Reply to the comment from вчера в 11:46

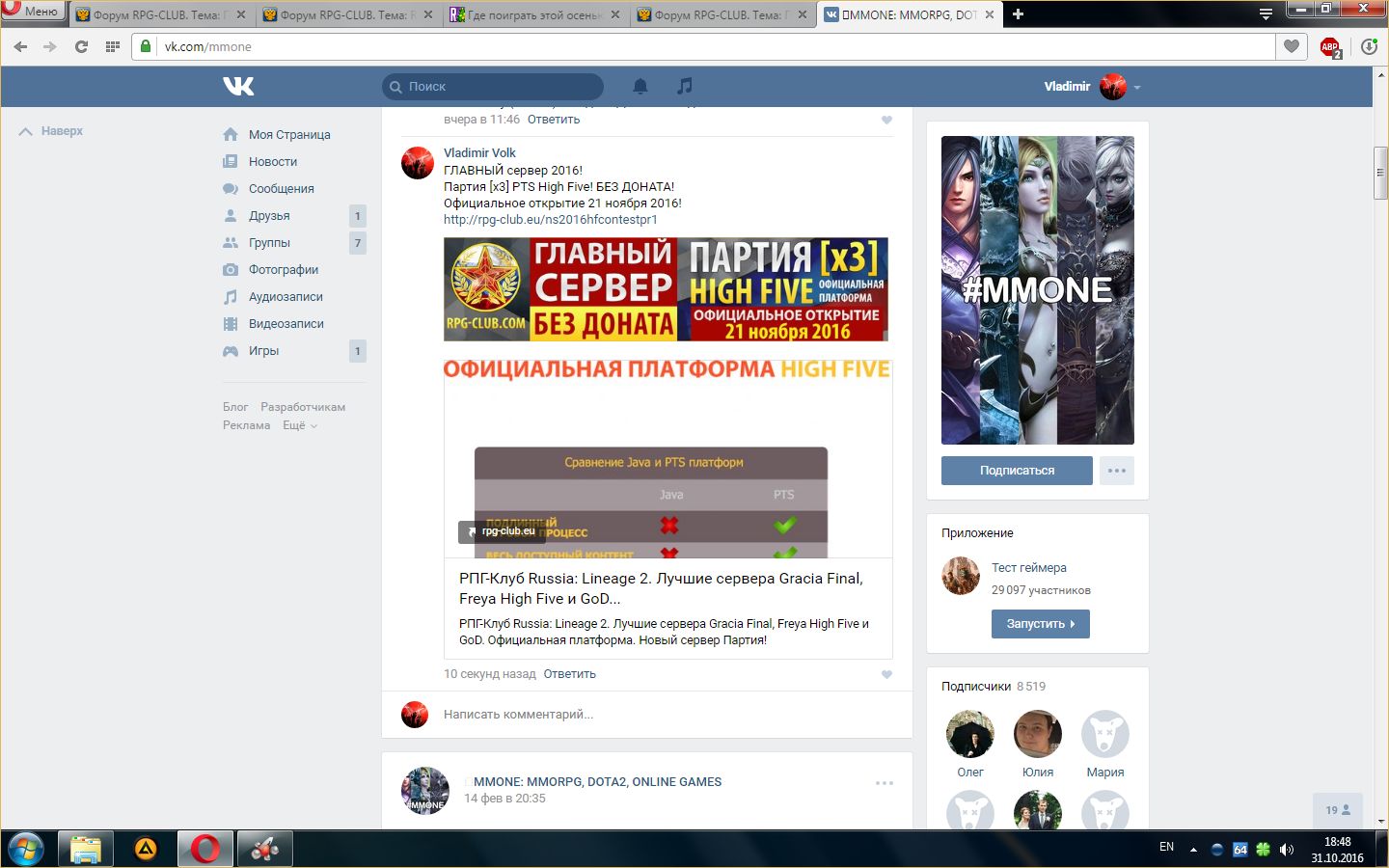tap(554, 120)
